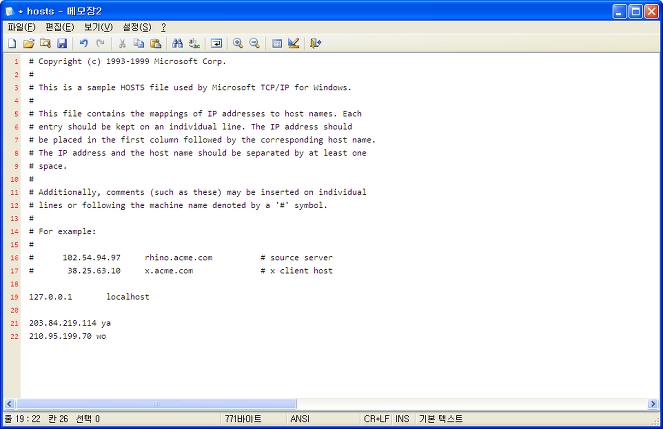Click rhino.acme.com on line 16
The height and width of the screenshot is (429, 663).
point(178,257)
